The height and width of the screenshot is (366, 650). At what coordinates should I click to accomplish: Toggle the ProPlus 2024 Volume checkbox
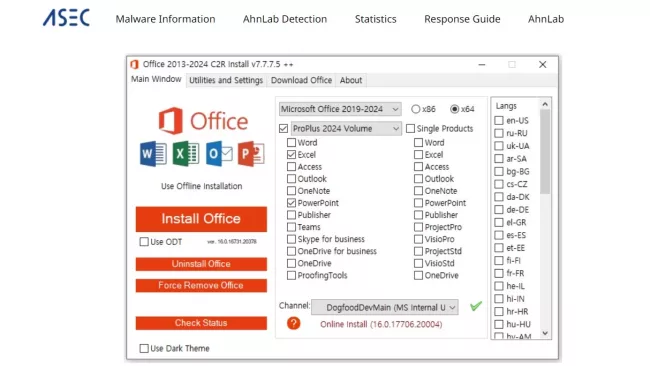click(284, 129)
